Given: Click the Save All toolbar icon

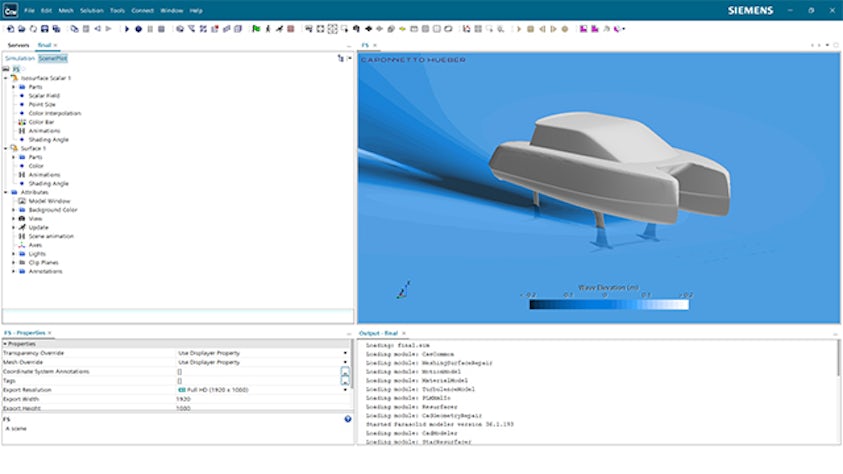Looking at the screenshot, I should tap(56, 29).
